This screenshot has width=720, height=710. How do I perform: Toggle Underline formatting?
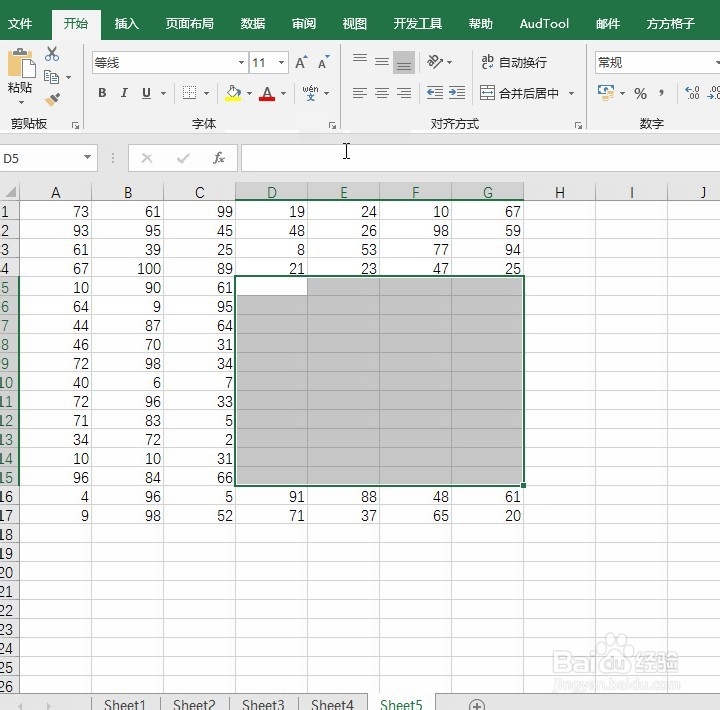pyautogui.click(x=146, y=93)
